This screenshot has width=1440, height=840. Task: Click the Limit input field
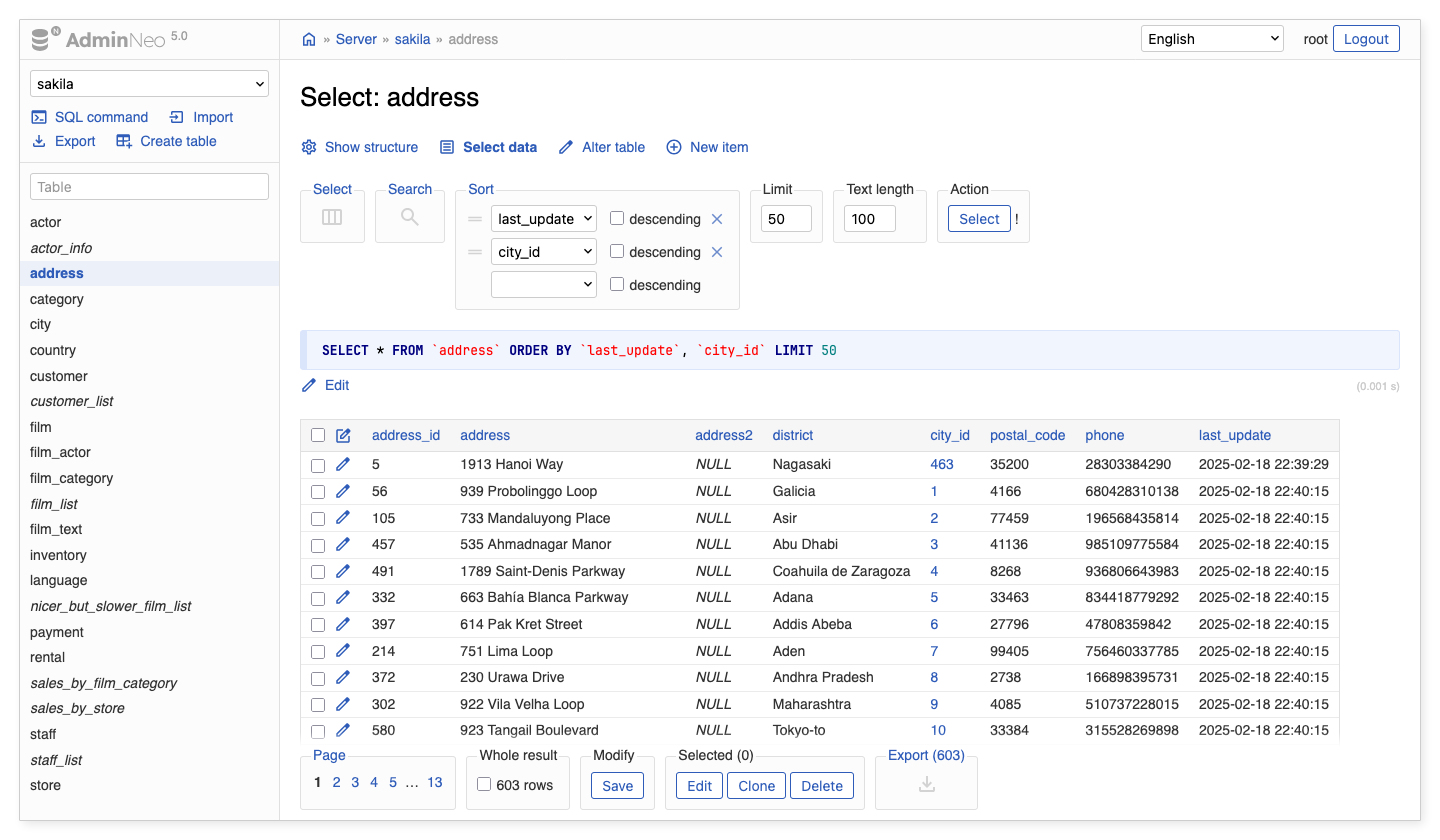785,219
